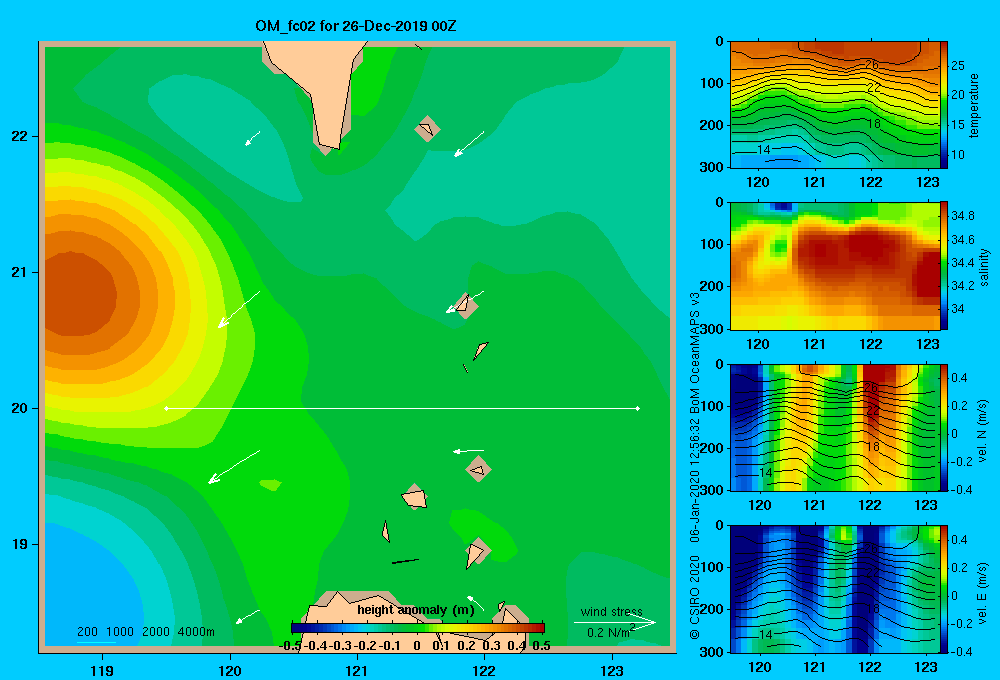The width and height of the screenshot is (1000, 680).
Task: Click the main map's latitude '21' axis label
Action: click(x=20, y=272)
